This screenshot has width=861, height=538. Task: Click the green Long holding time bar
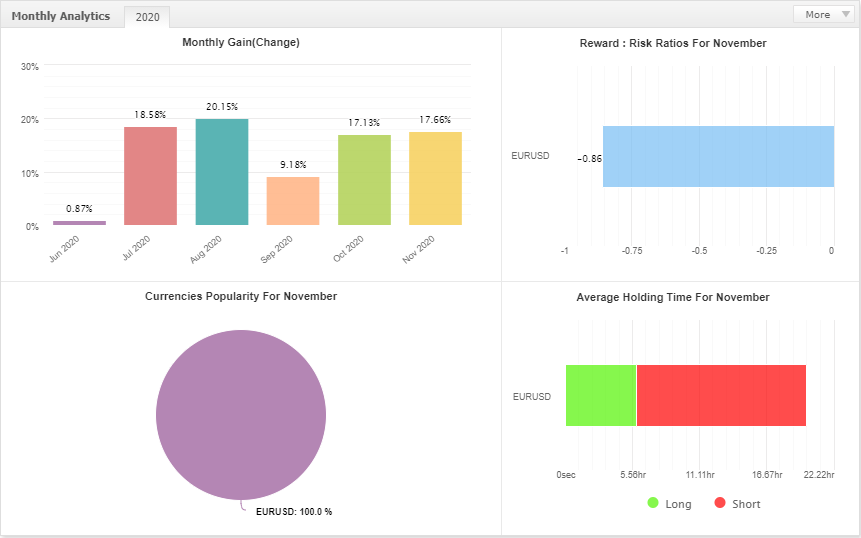(601, 395)
